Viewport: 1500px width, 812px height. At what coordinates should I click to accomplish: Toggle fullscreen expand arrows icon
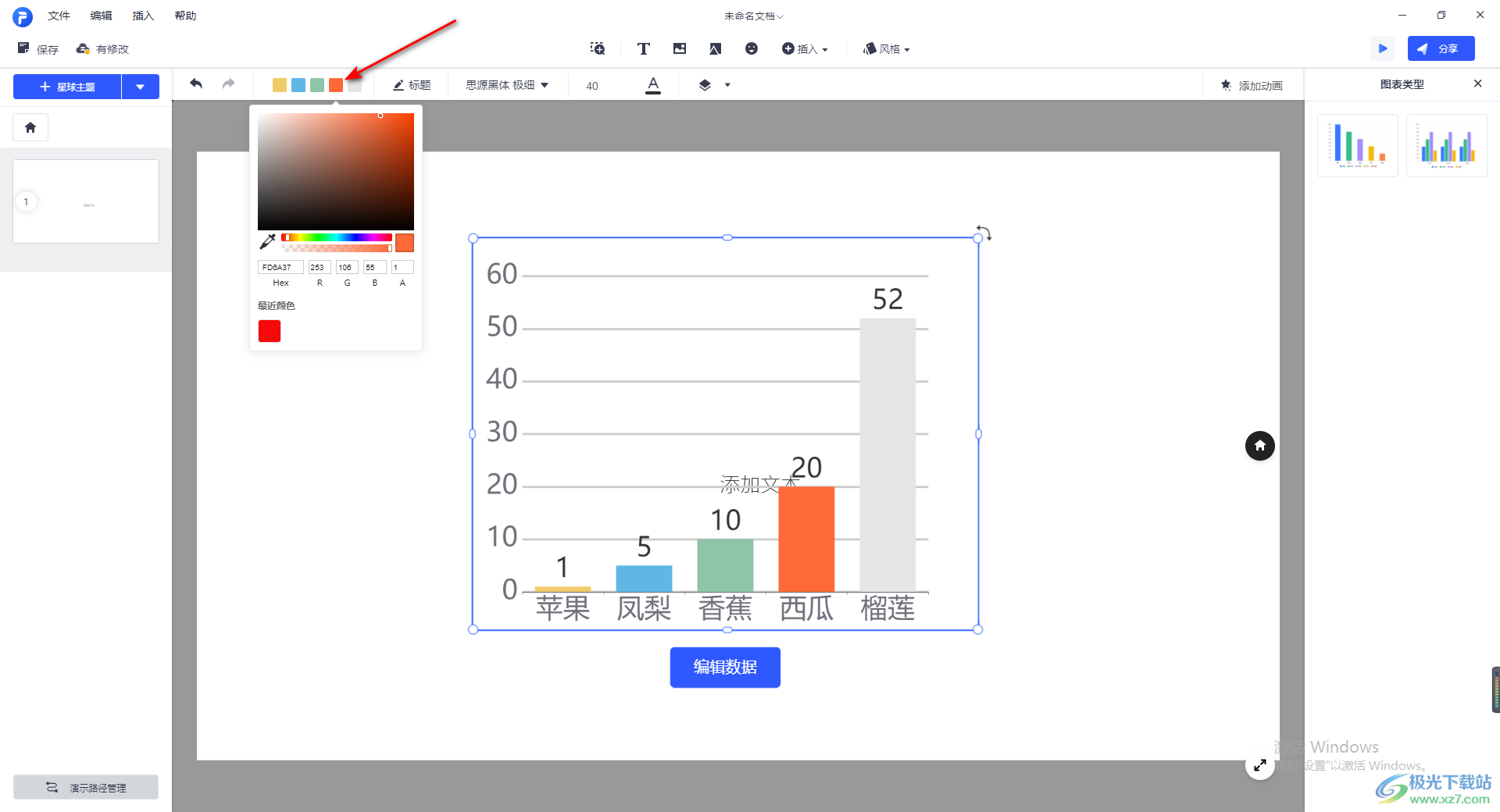click(1259, 765)
